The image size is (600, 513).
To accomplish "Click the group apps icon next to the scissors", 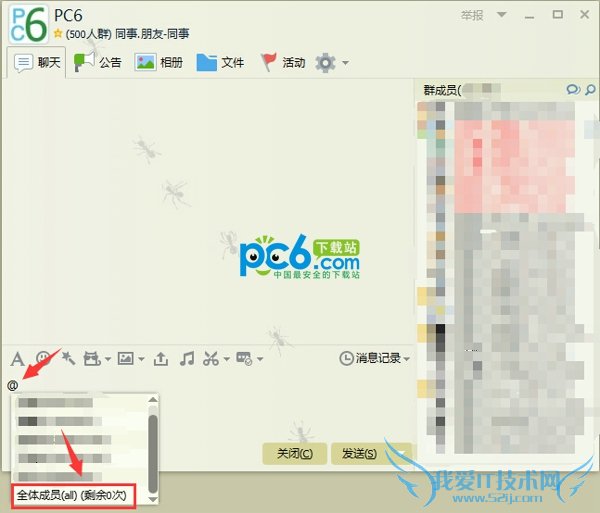I will point(244,359).
